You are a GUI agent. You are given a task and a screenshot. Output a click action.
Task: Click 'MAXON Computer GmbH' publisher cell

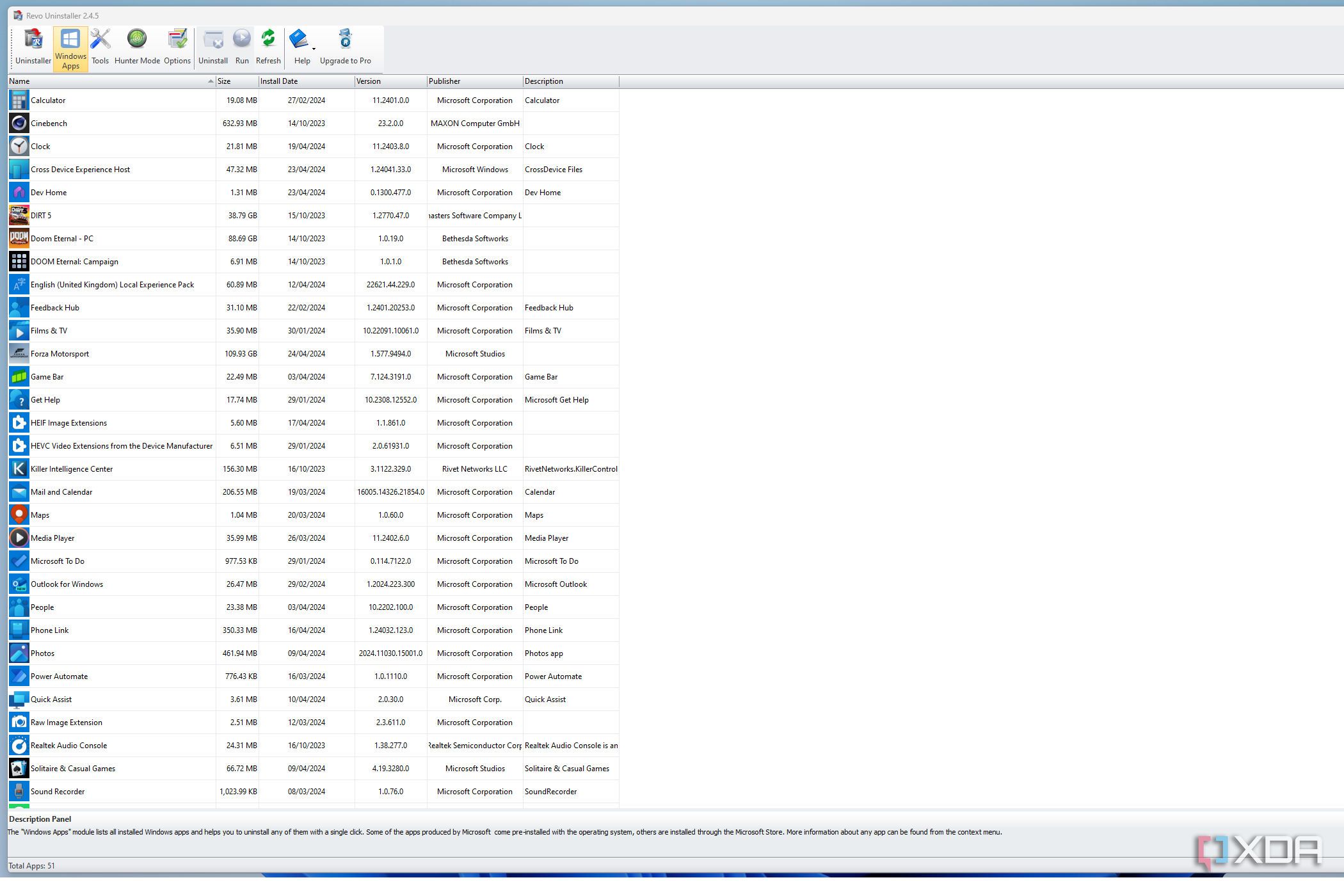coord(475,124)
